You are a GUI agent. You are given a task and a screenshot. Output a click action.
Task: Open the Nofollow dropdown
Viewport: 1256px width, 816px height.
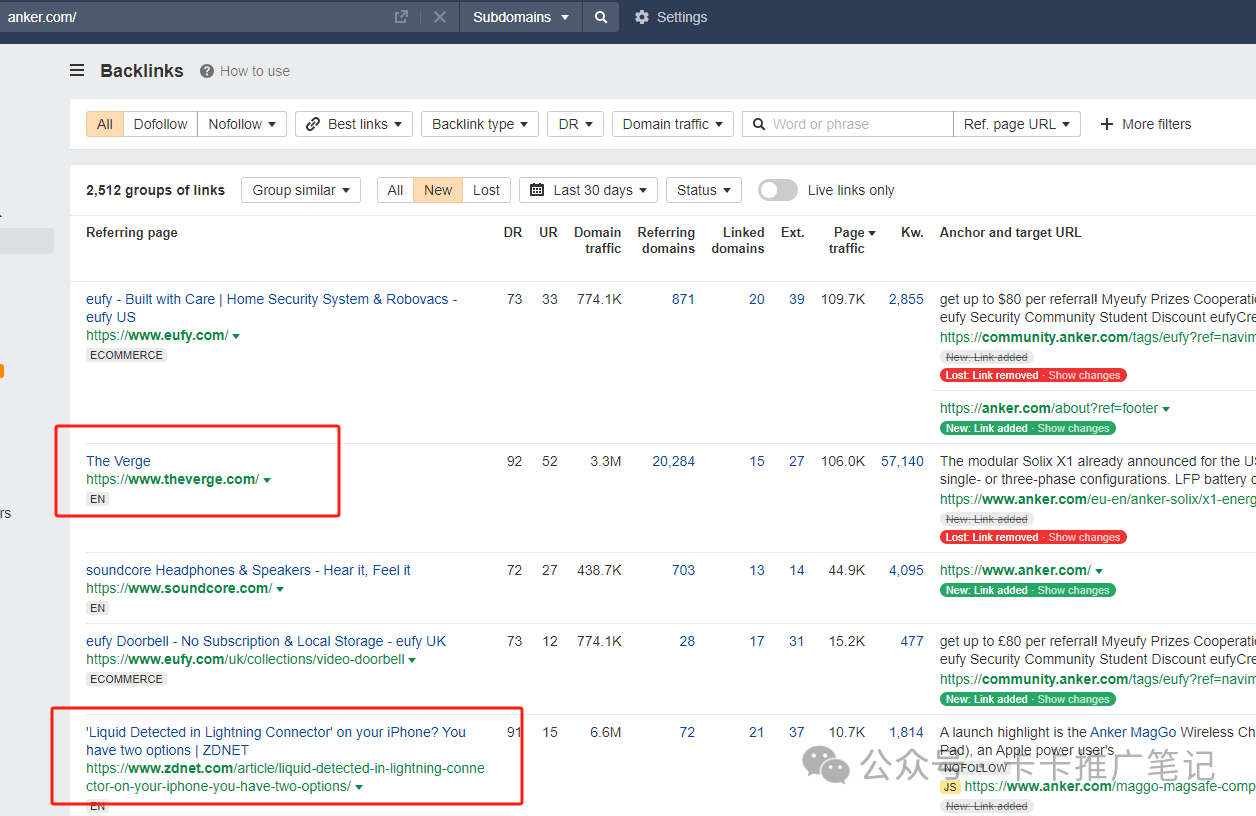pyautogui.click(x=242, y=124)
